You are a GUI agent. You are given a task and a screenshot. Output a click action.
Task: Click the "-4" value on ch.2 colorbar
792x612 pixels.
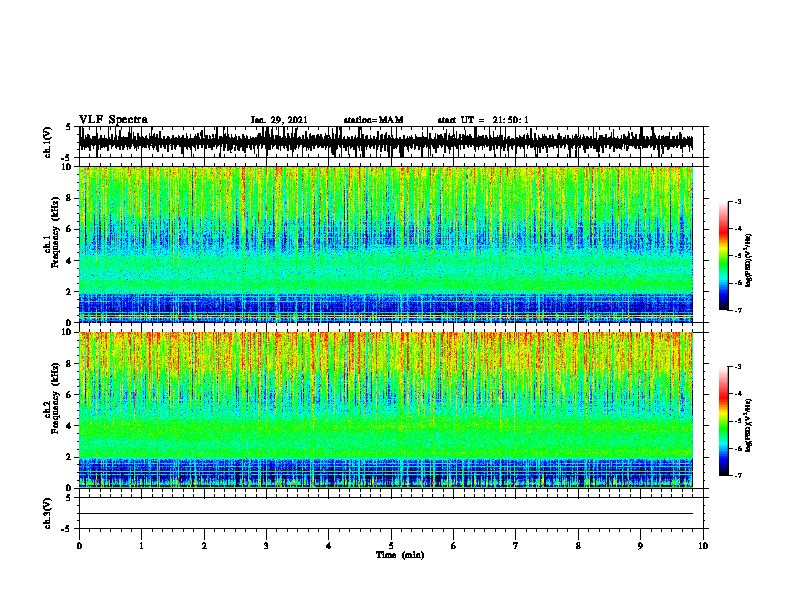click(x=738, y=394)
